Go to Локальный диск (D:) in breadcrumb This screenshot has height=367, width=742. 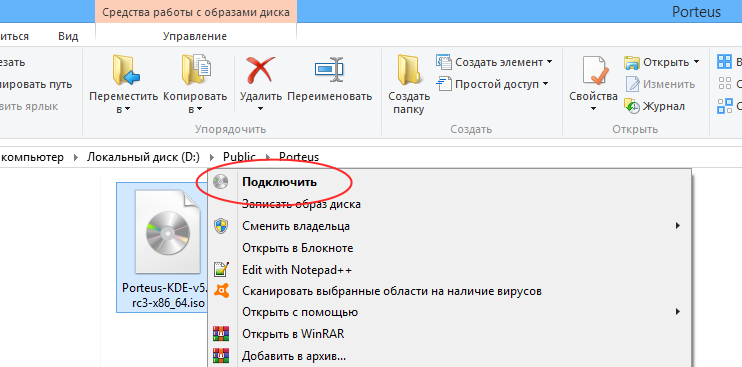143,157
